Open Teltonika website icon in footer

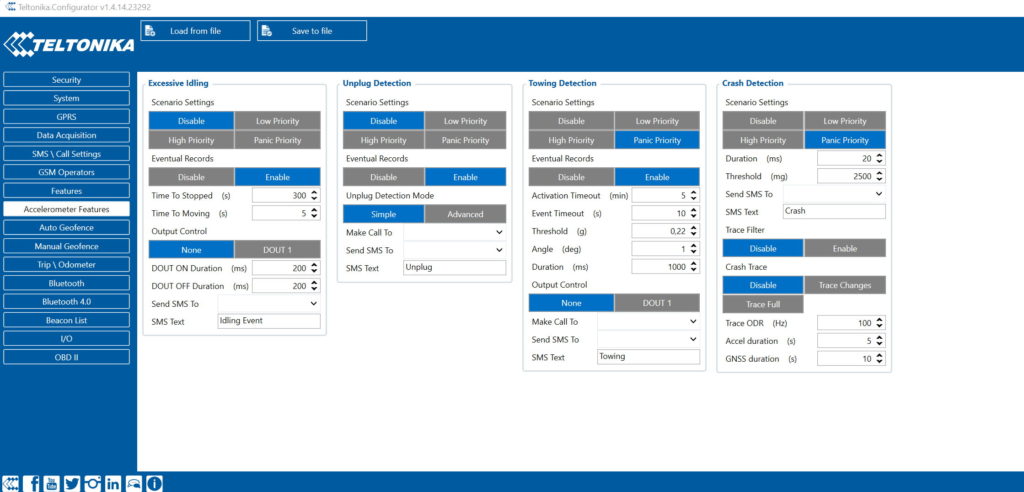12,484
